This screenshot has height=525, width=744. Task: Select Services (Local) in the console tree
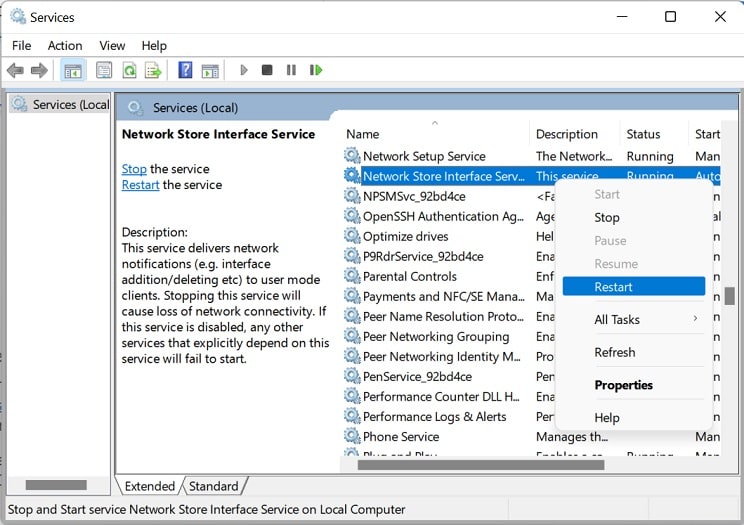point(60,104)
